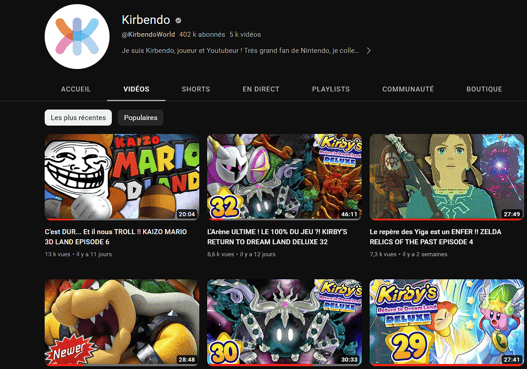The height and width of the screenshot is (369, 527).
Task: Click "13 k vues • il y a 11 jours"
Action: pyautogui.click(x=78, y=254)
